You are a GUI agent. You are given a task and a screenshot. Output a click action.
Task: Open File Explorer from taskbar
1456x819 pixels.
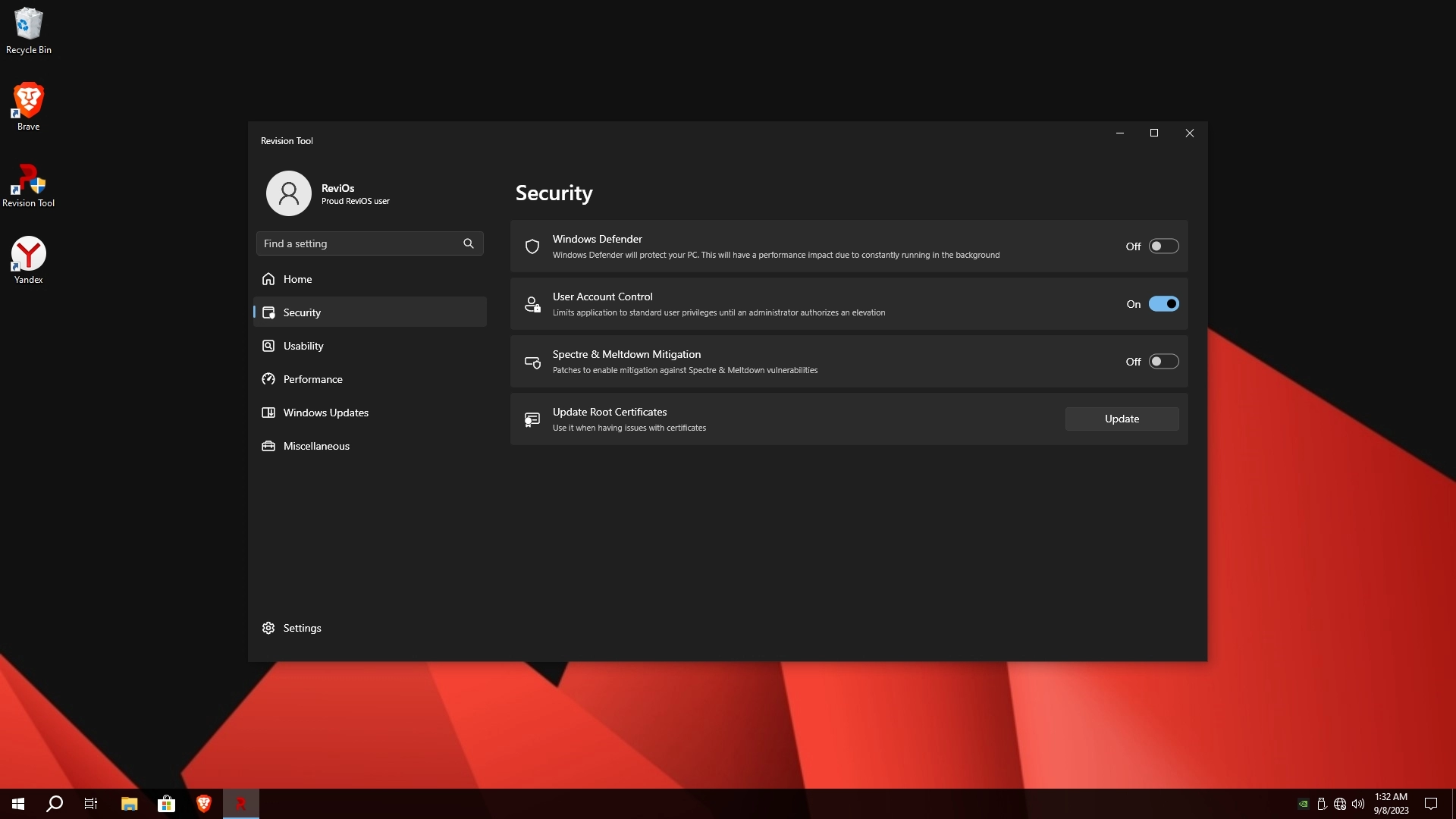point(129,804)
